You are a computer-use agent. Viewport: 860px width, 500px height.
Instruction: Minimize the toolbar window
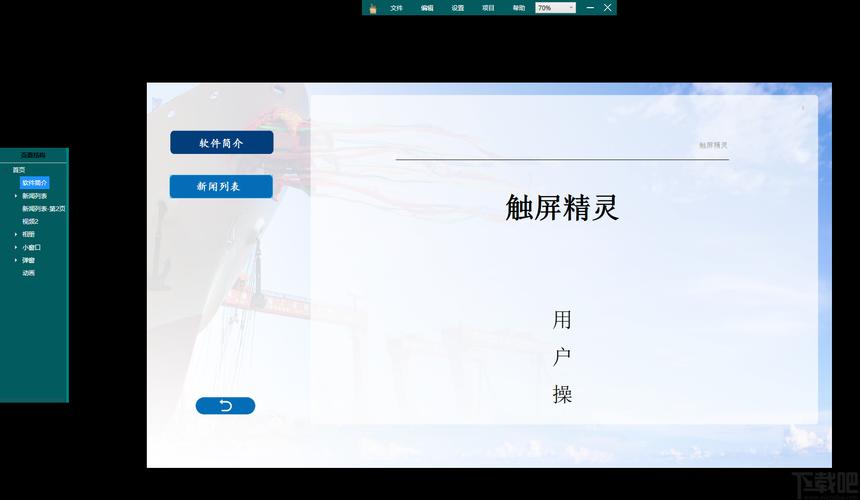coord(590,8)
